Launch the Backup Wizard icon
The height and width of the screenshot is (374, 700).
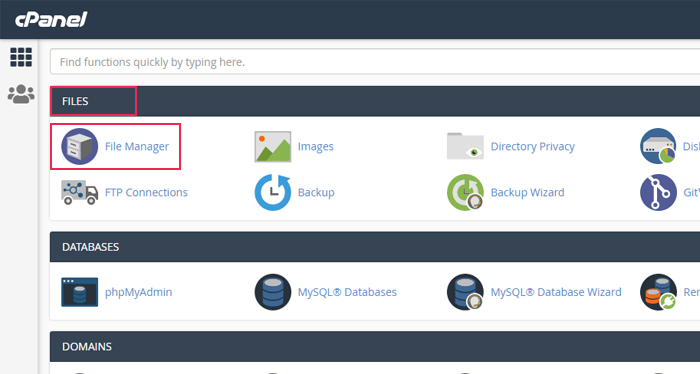tap(465, 192)
